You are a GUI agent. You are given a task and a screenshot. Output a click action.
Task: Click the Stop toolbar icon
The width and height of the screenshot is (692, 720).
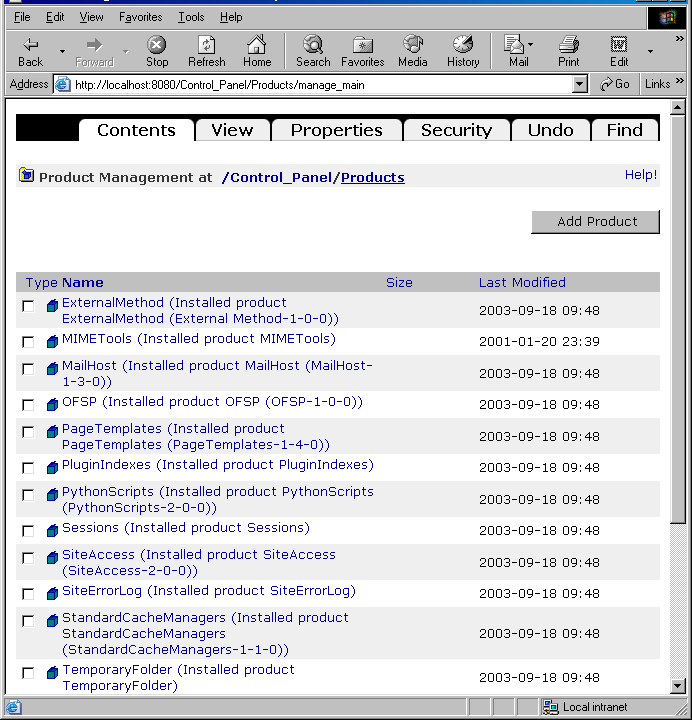[x=157, y=45]
